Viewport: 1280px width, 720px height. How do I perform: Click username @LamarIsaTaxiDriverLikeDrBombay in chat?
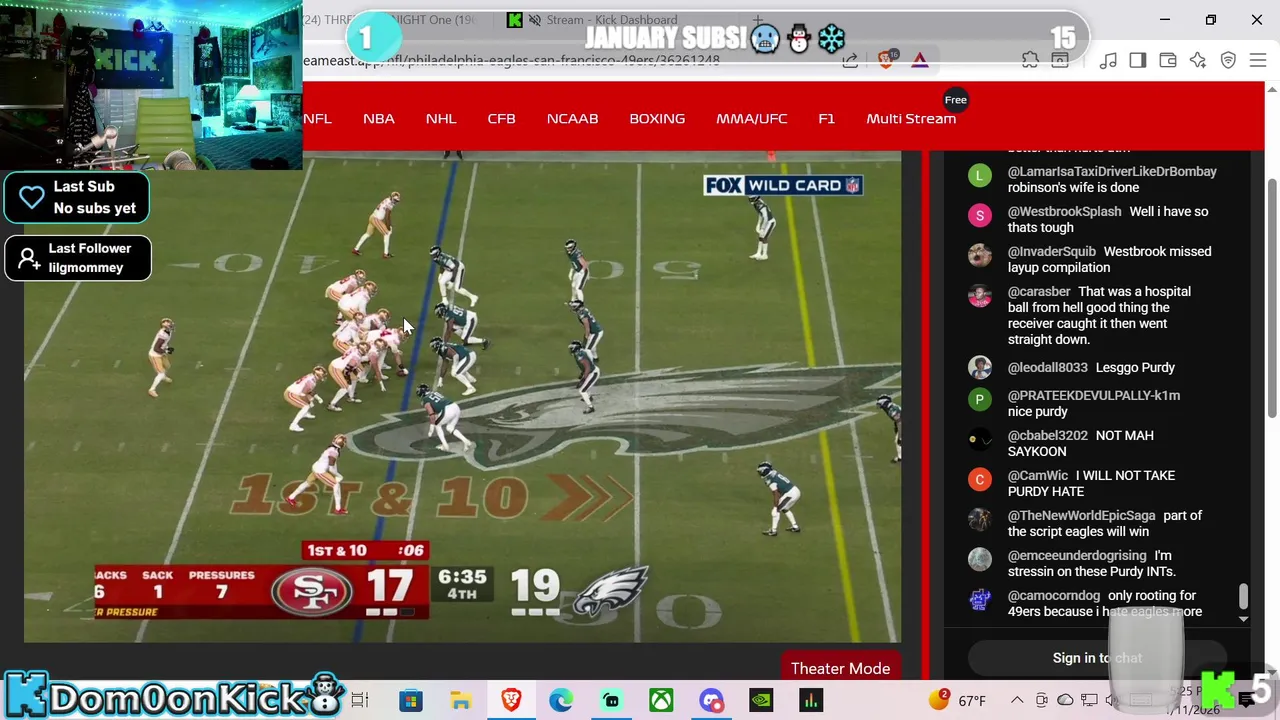click(1112, 171)
